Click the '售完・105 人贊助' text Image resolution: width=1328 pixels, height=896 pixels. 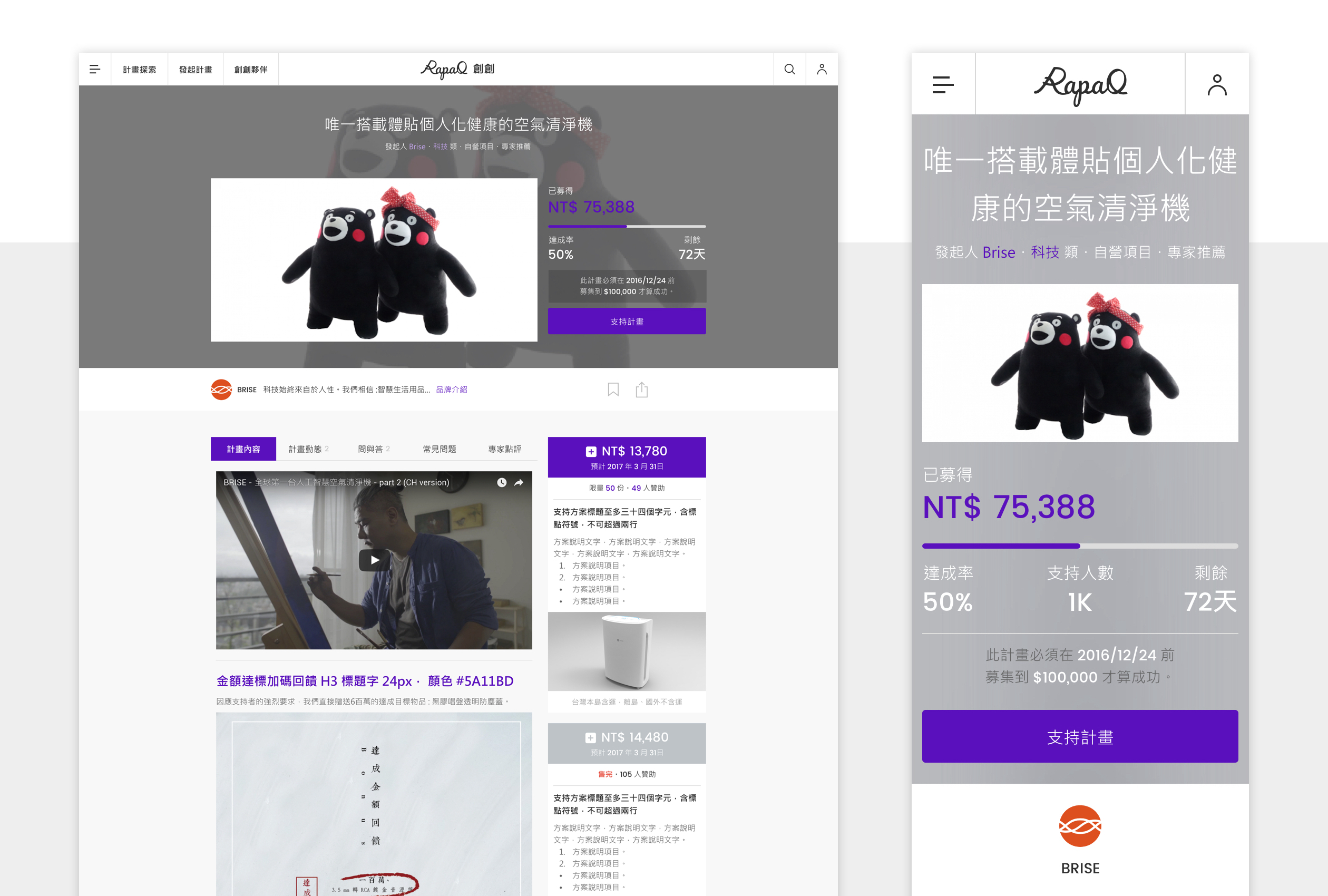[x=627, y=774]
